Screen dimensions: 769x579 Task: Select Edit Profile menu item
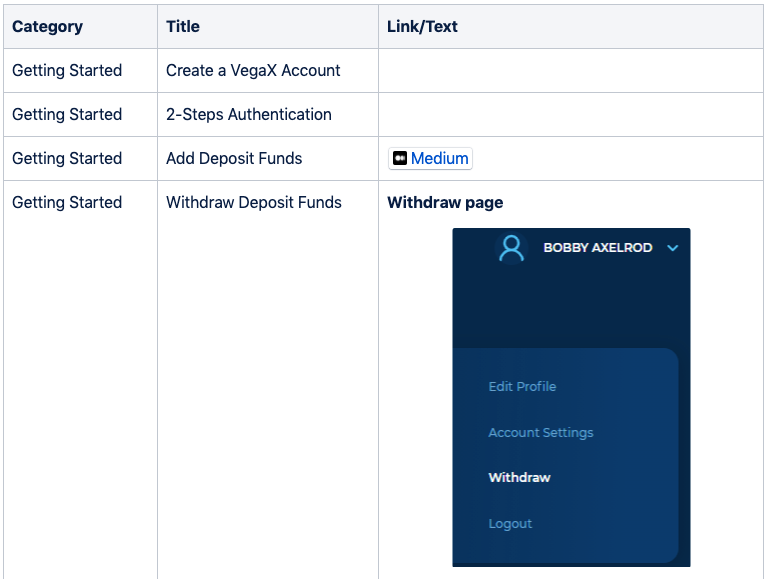point(522,386)
